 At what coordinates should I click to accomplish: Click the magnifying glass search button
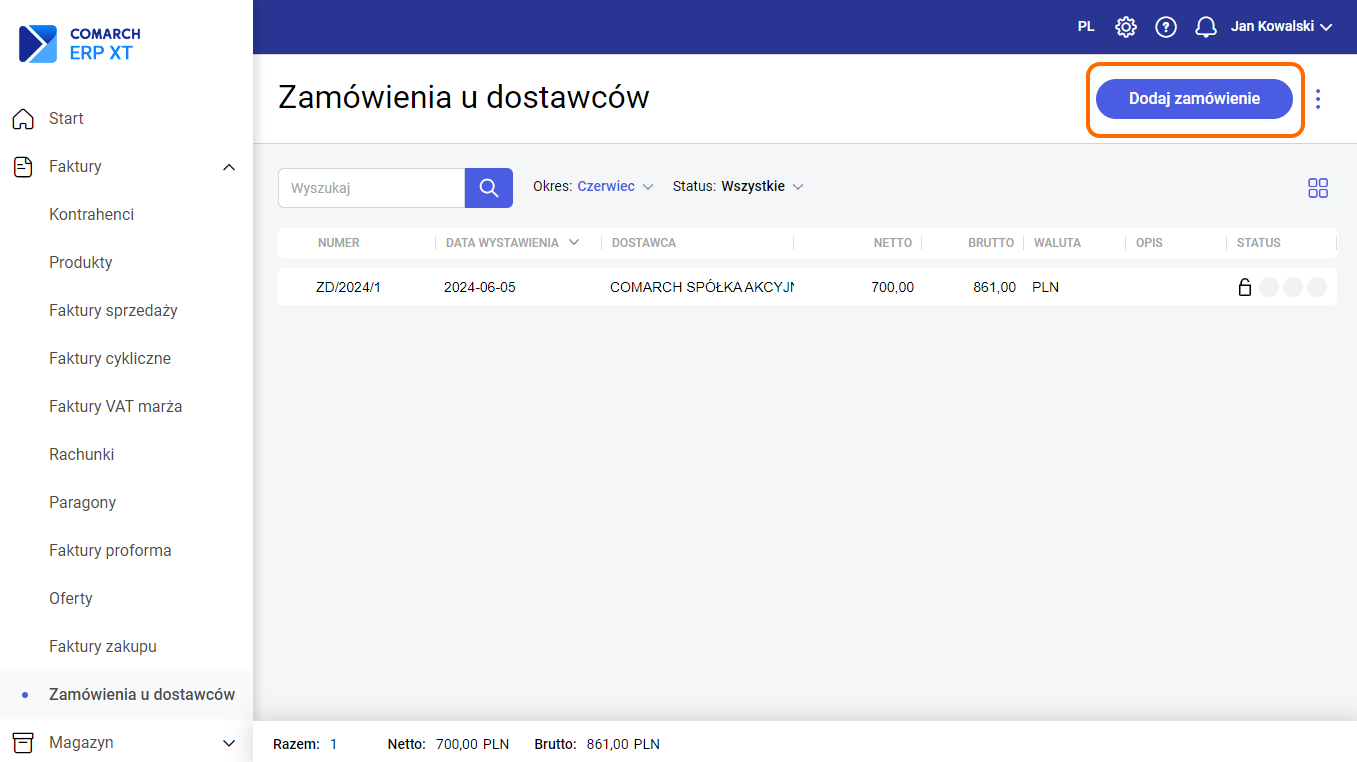[x=488, y=188]
